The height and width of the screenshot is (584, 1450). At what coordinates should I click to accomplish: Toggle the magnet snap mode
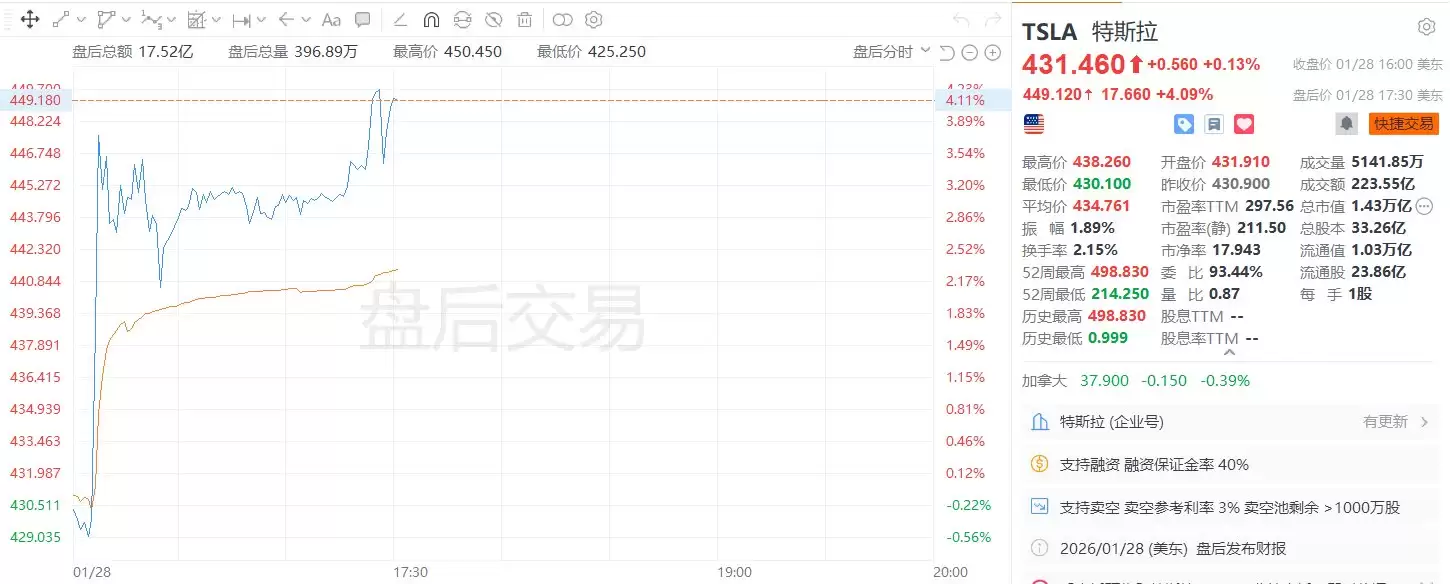[x=431, y=19]
